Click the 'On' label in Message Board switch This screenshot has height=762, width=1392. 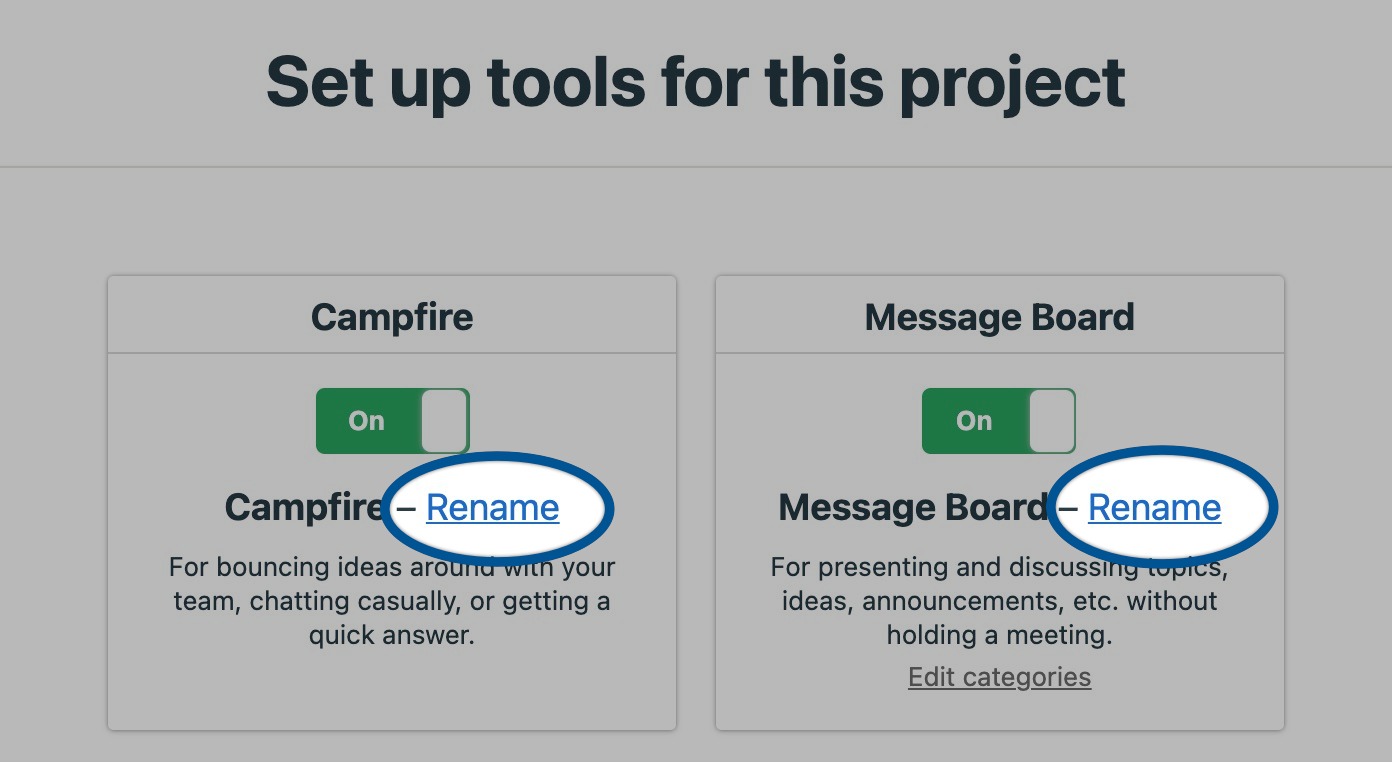973,421
